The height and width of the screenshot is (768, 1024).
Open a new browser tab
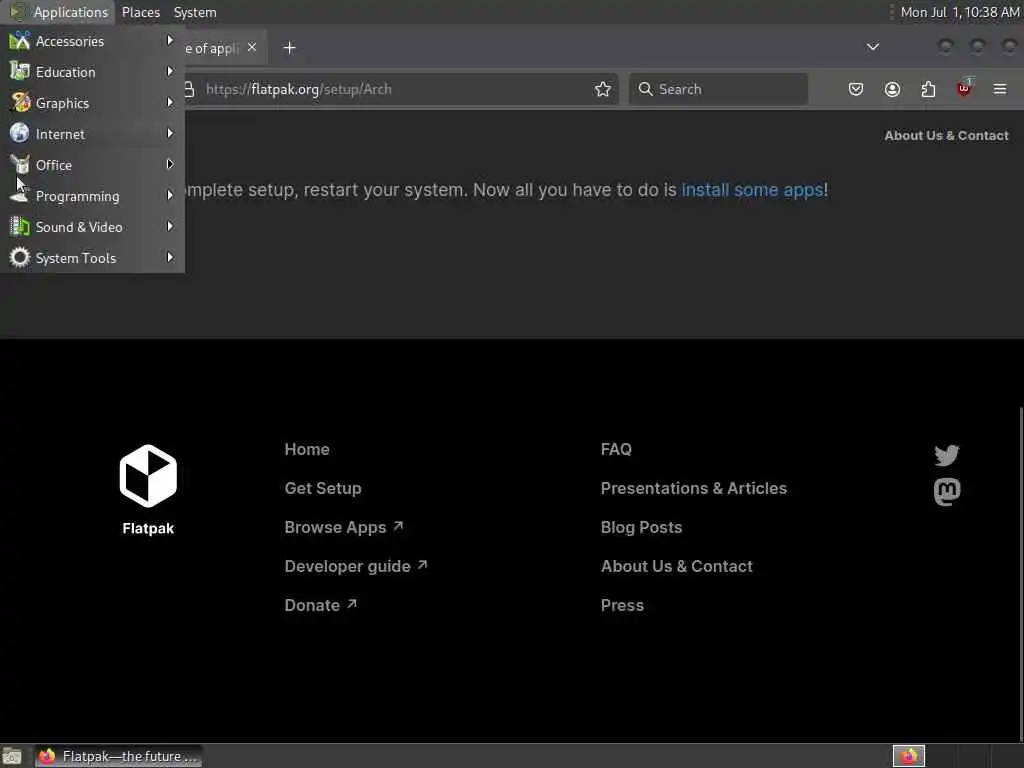pyautogui.click(x=289, y=48)
